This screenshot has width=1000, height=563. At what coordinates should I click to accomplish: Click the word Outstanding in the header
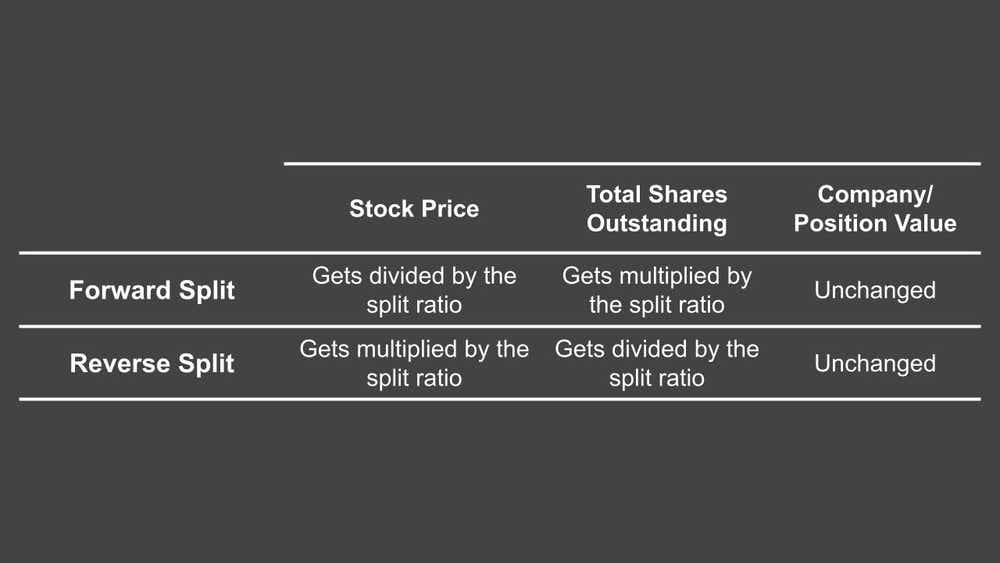pos(656,223)
